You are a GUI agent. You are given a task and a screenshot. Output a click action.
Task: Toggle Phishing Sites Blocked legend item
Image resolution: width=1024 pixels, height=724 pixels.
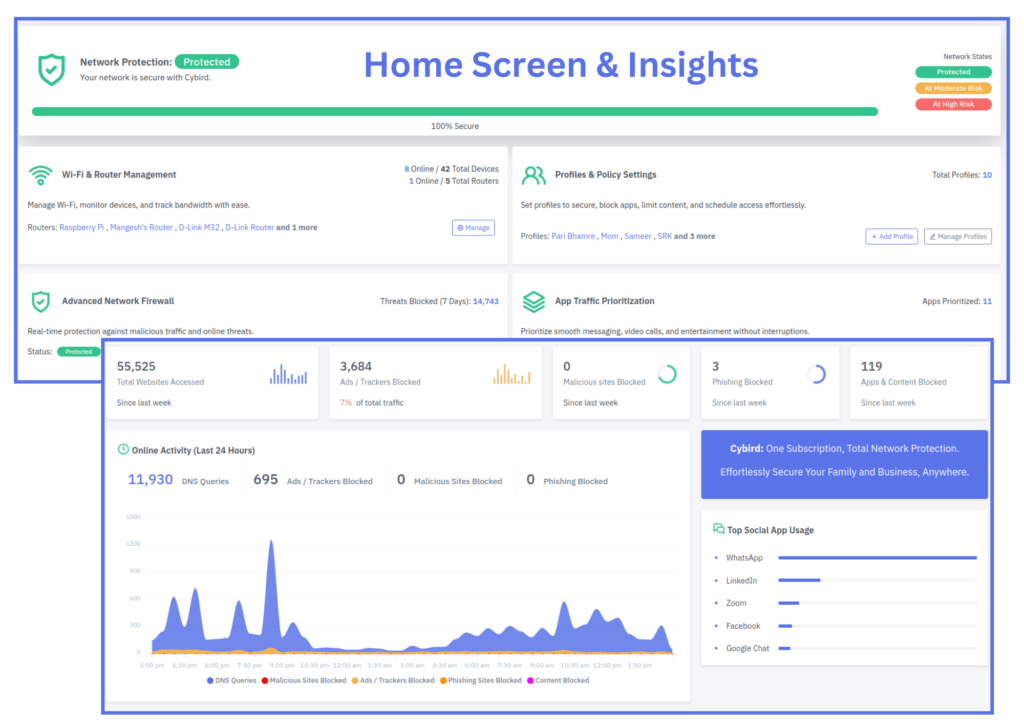(x=483, y=680)
